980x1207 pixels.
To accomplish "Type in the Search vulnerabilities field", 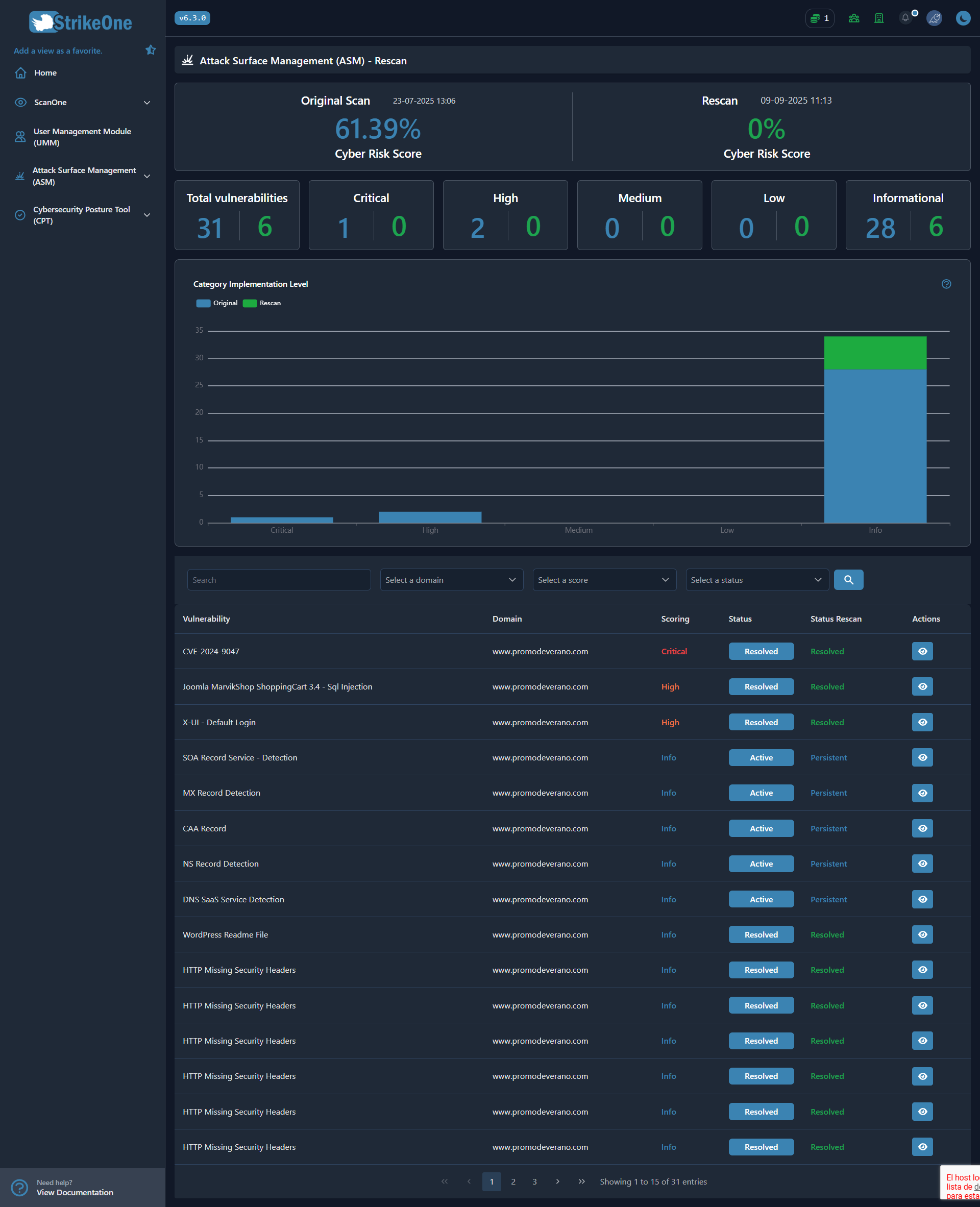I will pos(278,579).
